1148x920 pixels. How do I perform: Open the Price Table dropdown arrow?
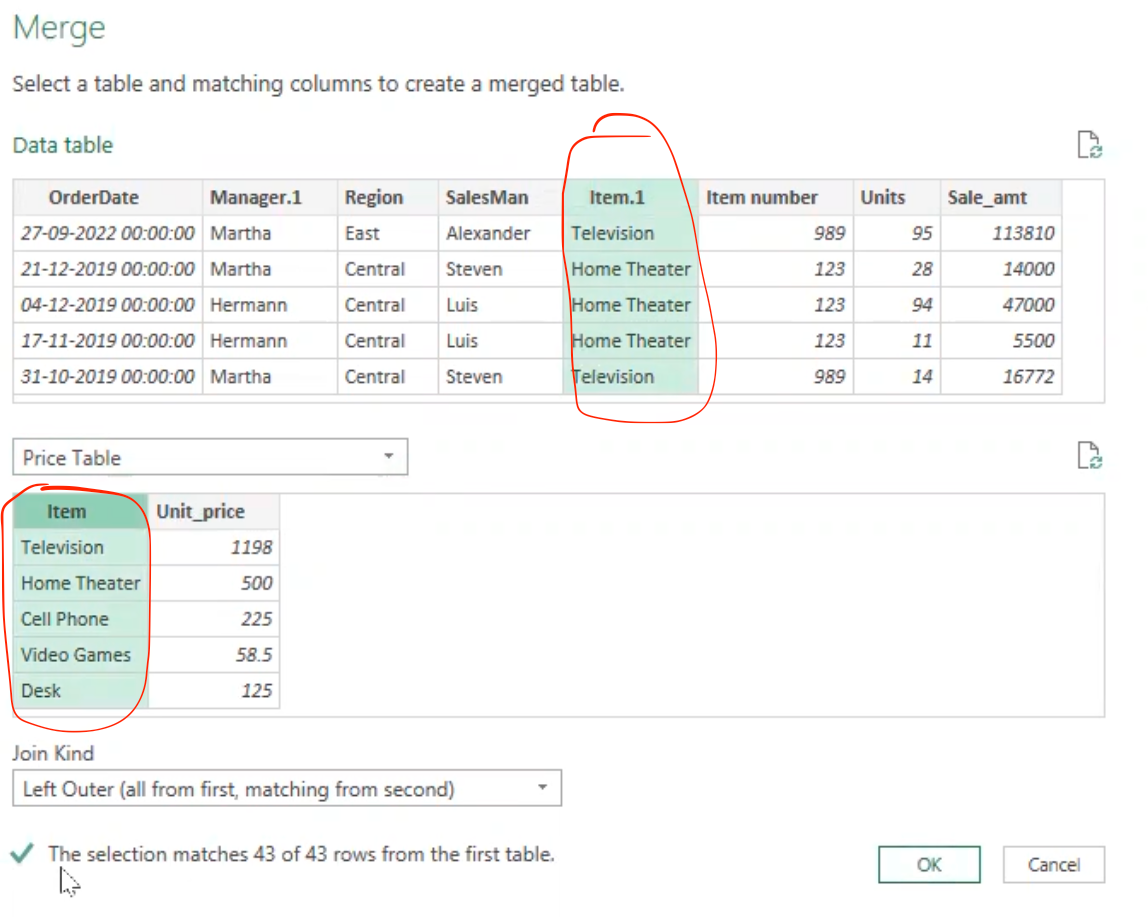coord(389,456)
